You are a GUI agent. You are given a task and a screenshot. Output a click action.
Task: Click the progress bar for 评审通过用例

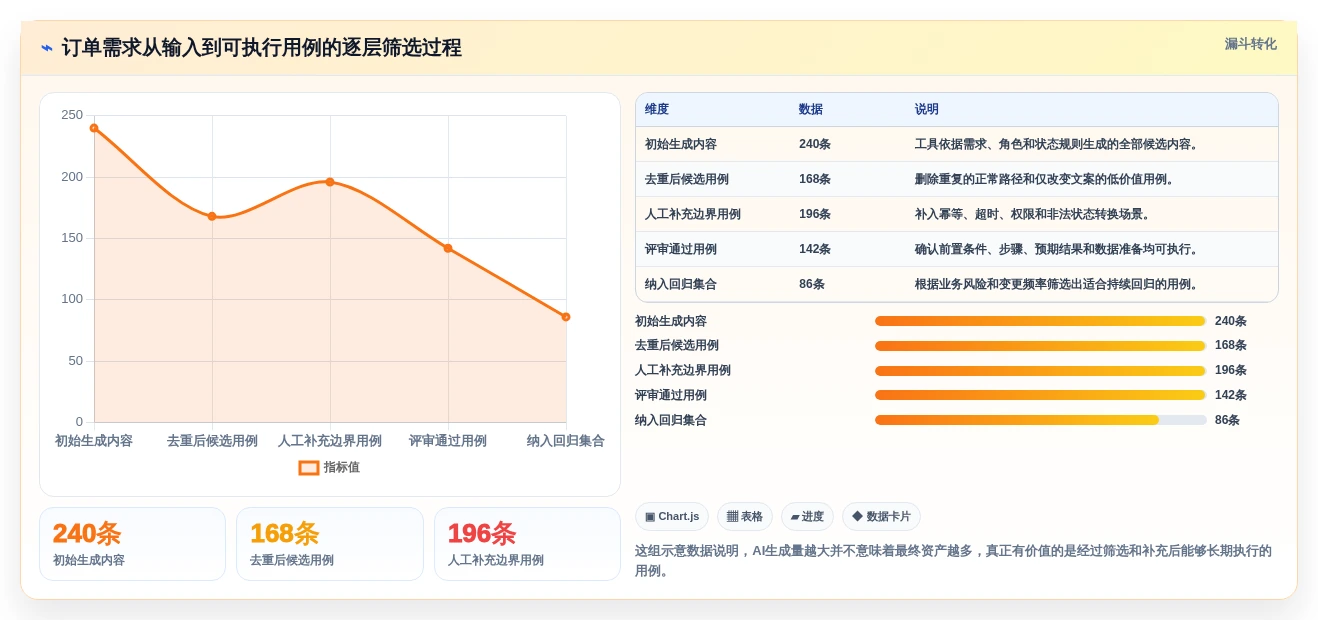coord(1040,395)
